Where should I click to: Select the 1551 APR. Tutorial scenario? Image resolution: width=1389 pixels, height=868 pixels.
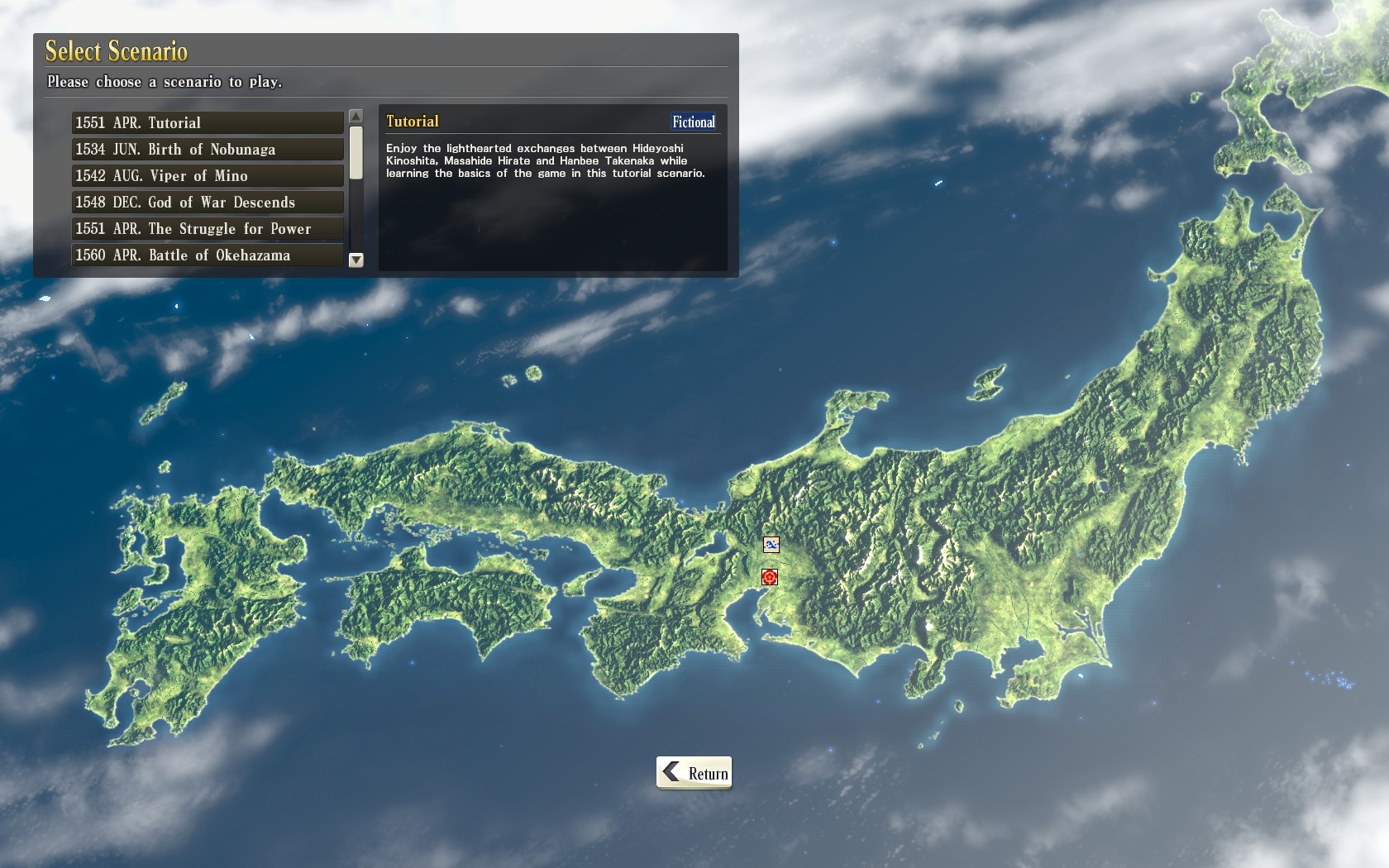tap(208, 122)
